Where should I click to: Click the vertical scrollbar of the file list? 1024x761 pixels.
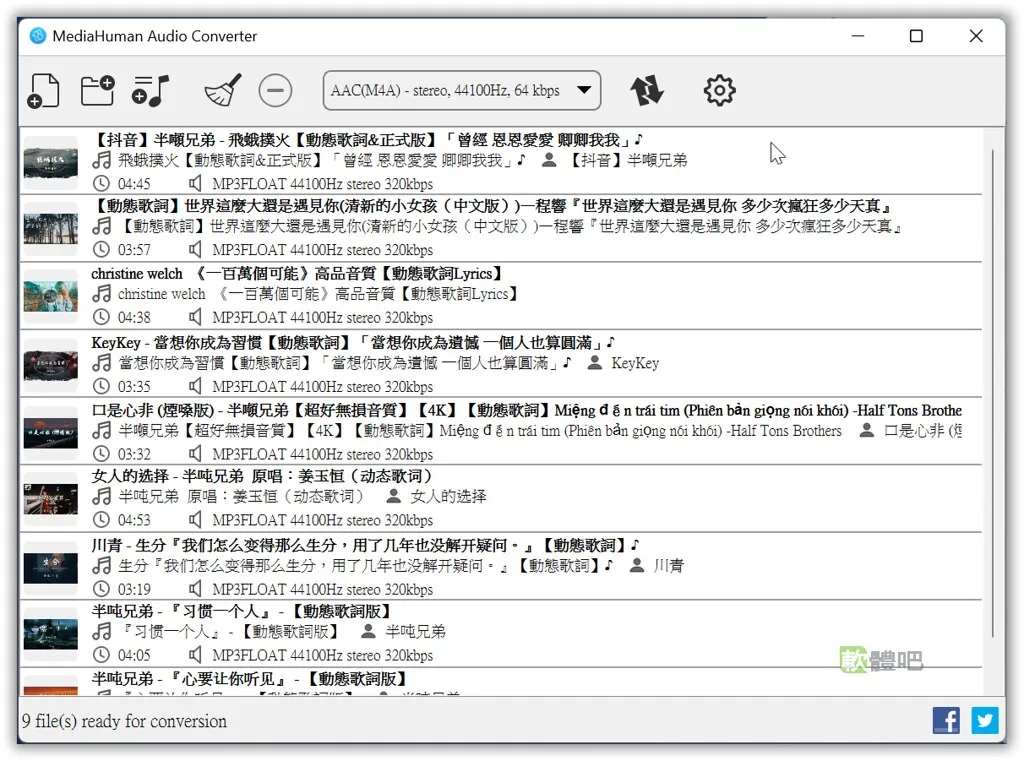click(993, 392)
